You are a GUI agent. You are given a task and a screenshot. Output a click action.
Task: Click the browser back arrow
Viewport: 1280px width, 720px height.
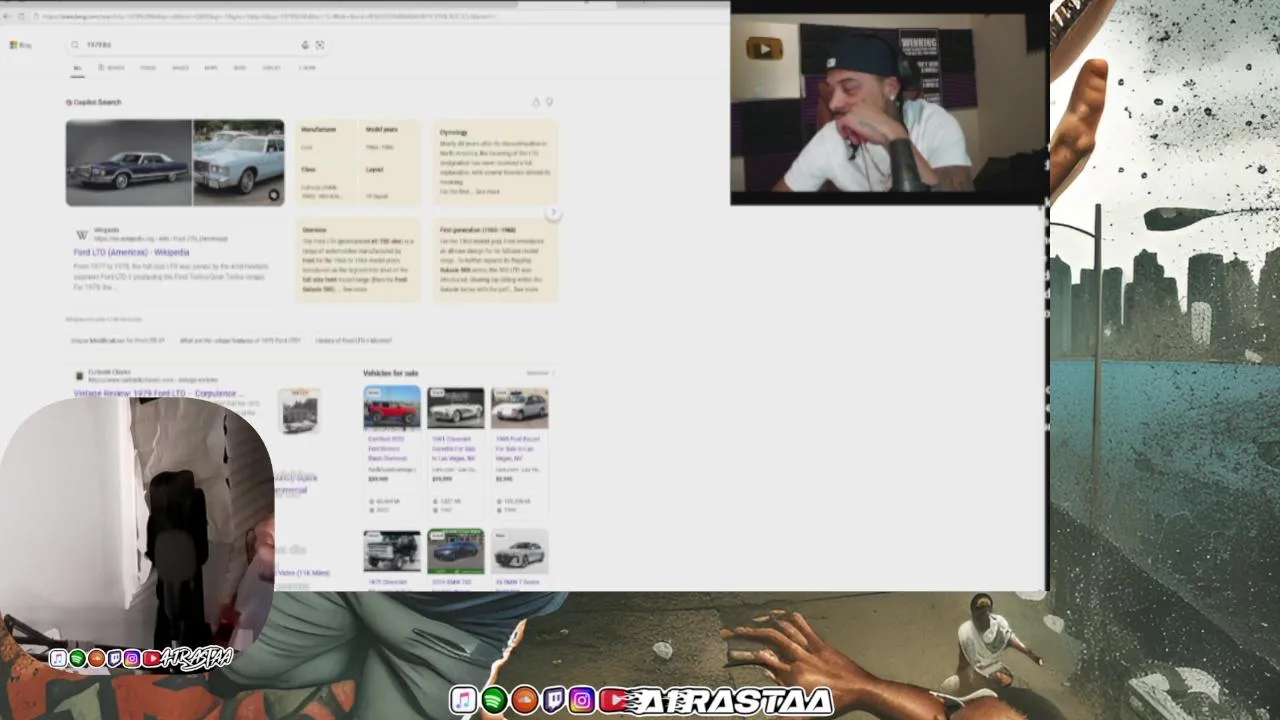(x=9, y=16)
